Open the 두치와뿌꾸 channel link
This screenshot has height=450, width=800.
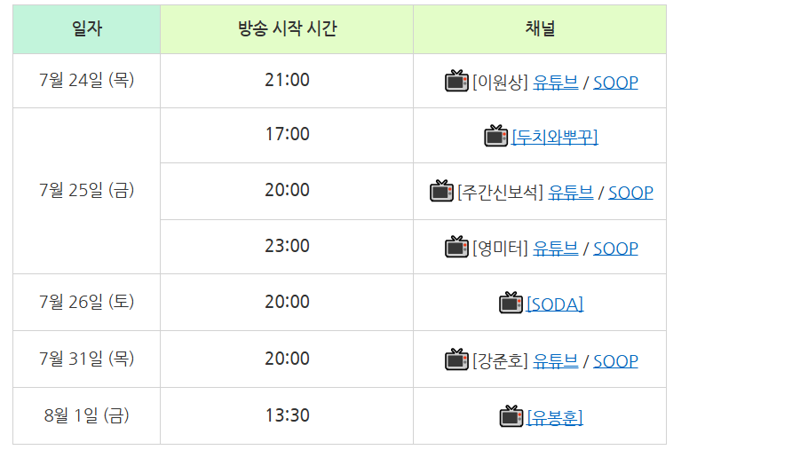[x=555, y=137]
